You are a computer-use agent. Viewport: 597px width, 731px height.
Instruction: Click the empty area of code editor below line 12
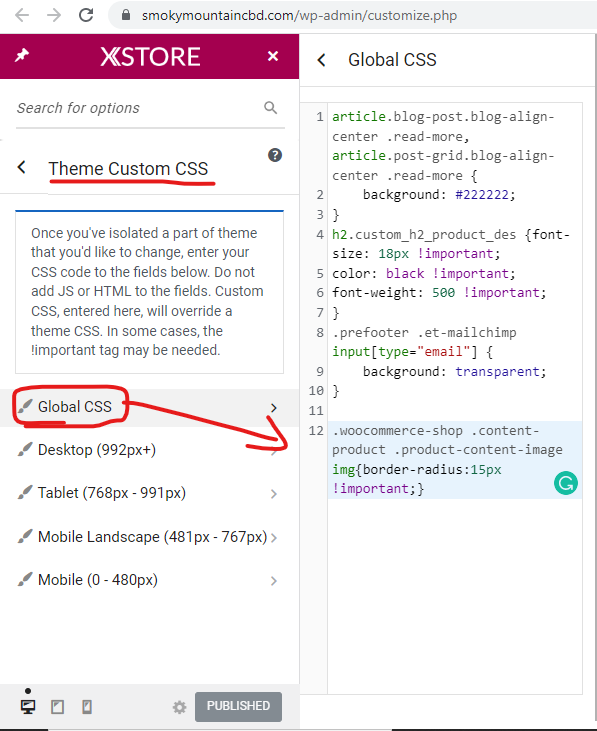point(454,597)
